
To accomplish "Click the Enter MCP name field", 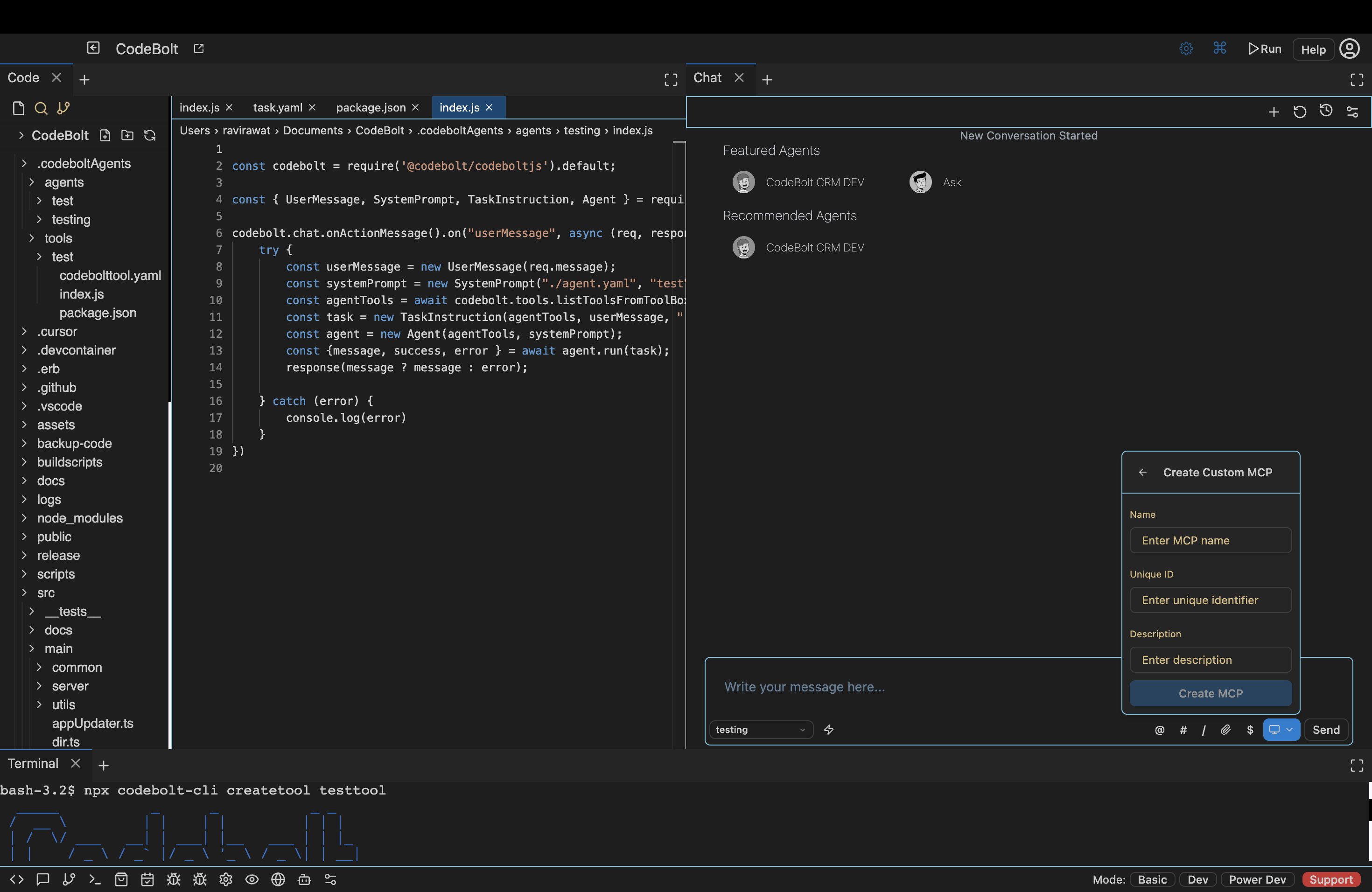I will pos(1211,541).
